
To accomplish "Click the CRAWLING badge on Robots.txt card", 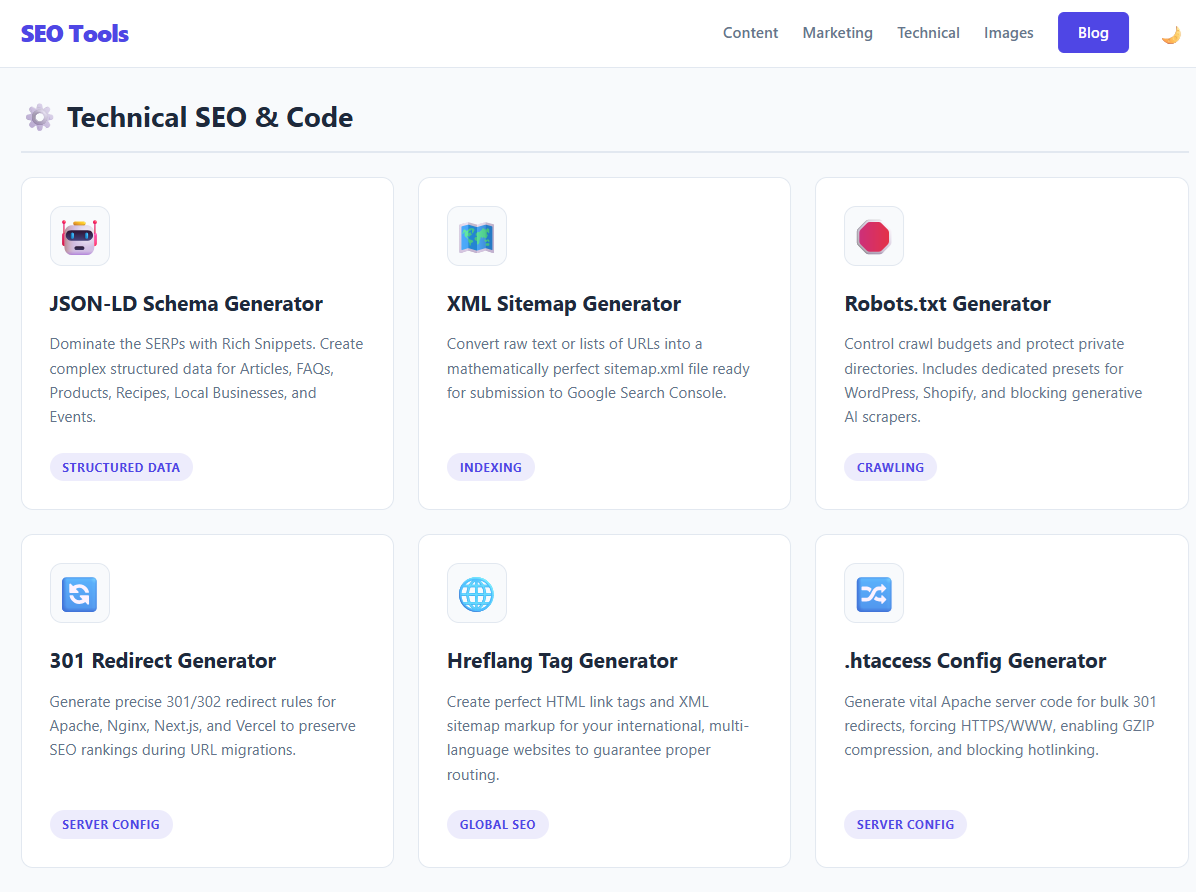I will pyautogui.click(x=890, y=467).
